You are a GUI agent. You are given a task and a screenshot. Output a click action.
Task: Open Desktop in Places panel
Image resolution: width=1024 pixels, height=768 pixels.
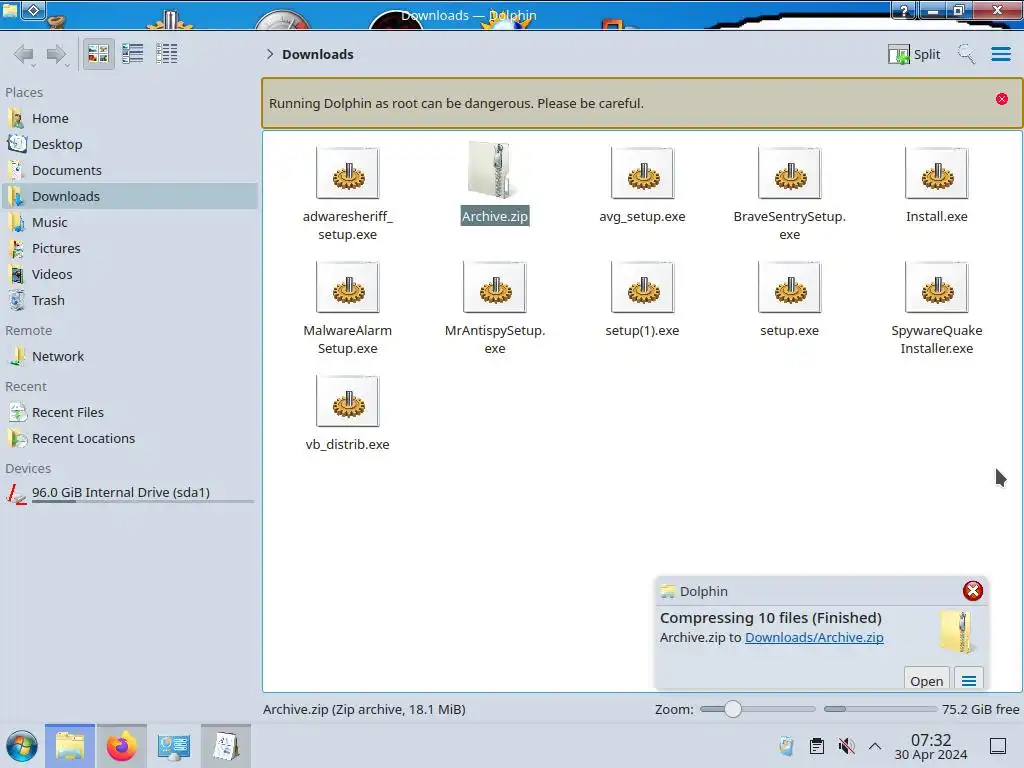click(x=129, y=144)
